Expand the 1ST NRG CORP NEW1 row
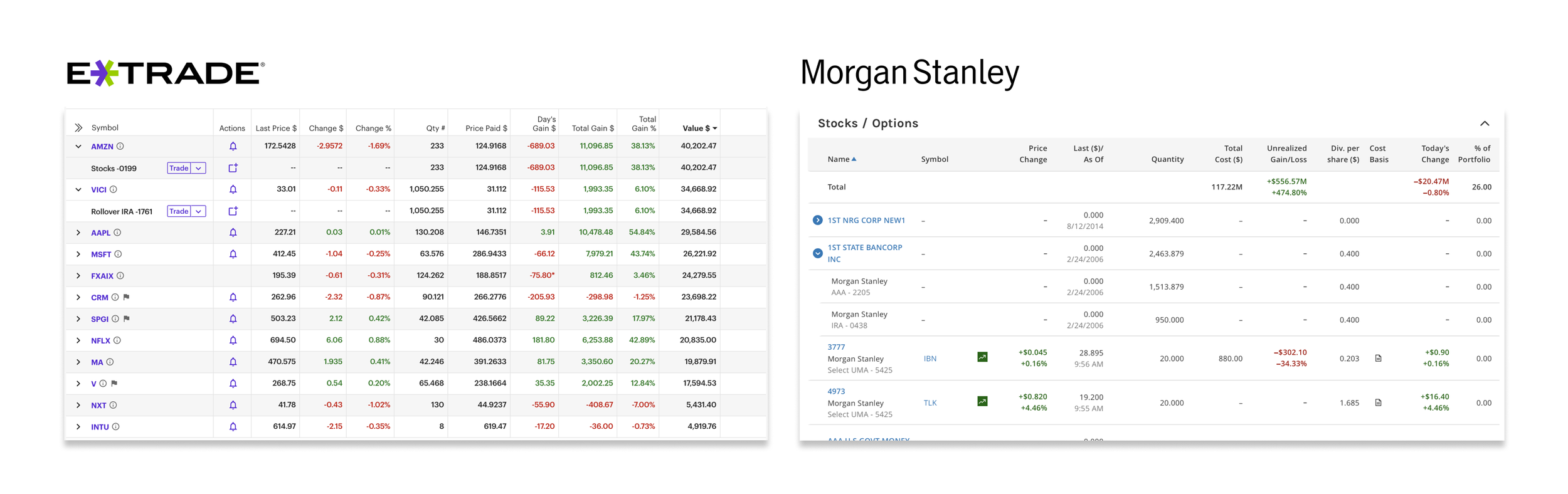This screenshot has width=1568, height=494. [x=818, y=220]
